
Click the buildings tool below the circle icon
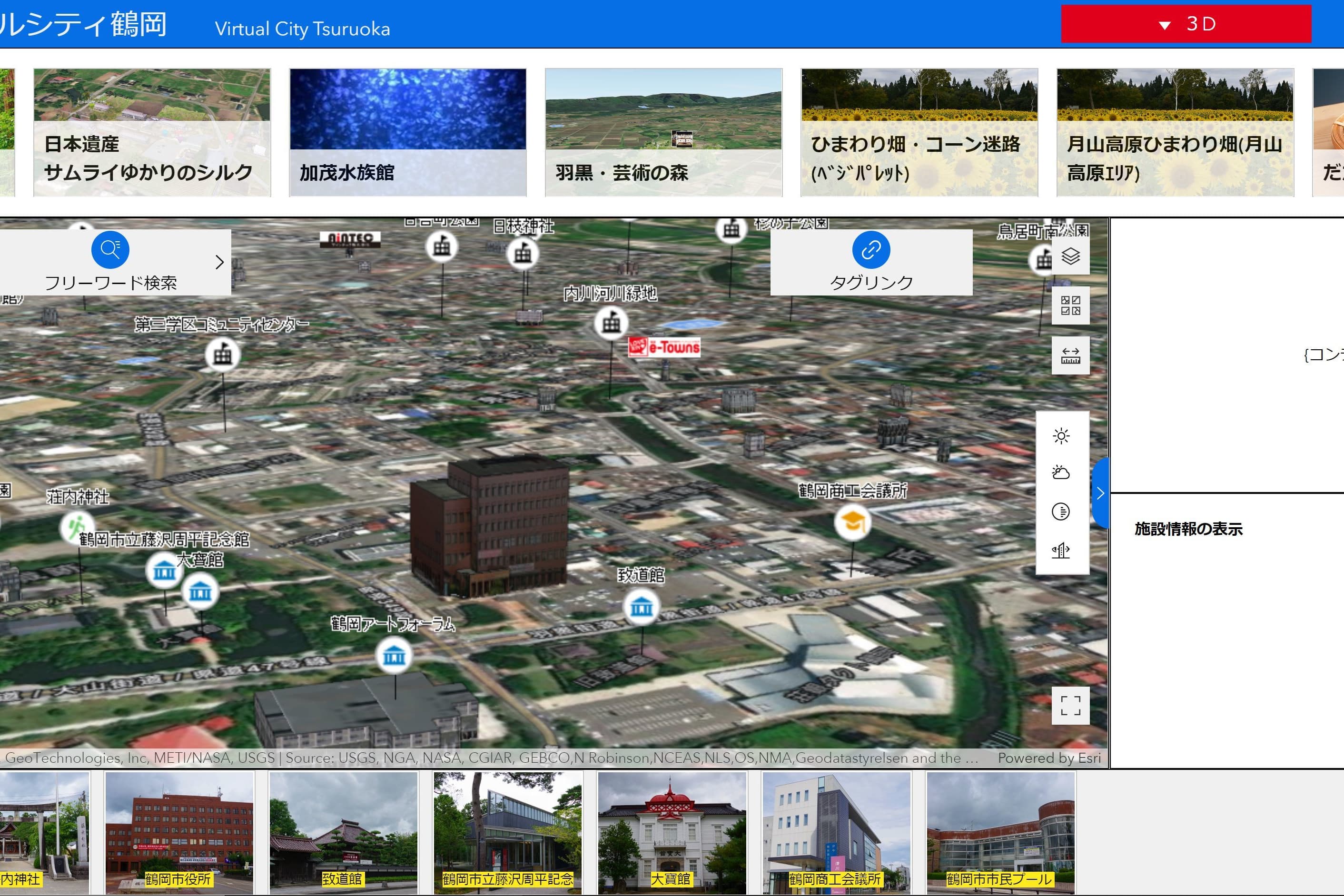[1061, 550]
